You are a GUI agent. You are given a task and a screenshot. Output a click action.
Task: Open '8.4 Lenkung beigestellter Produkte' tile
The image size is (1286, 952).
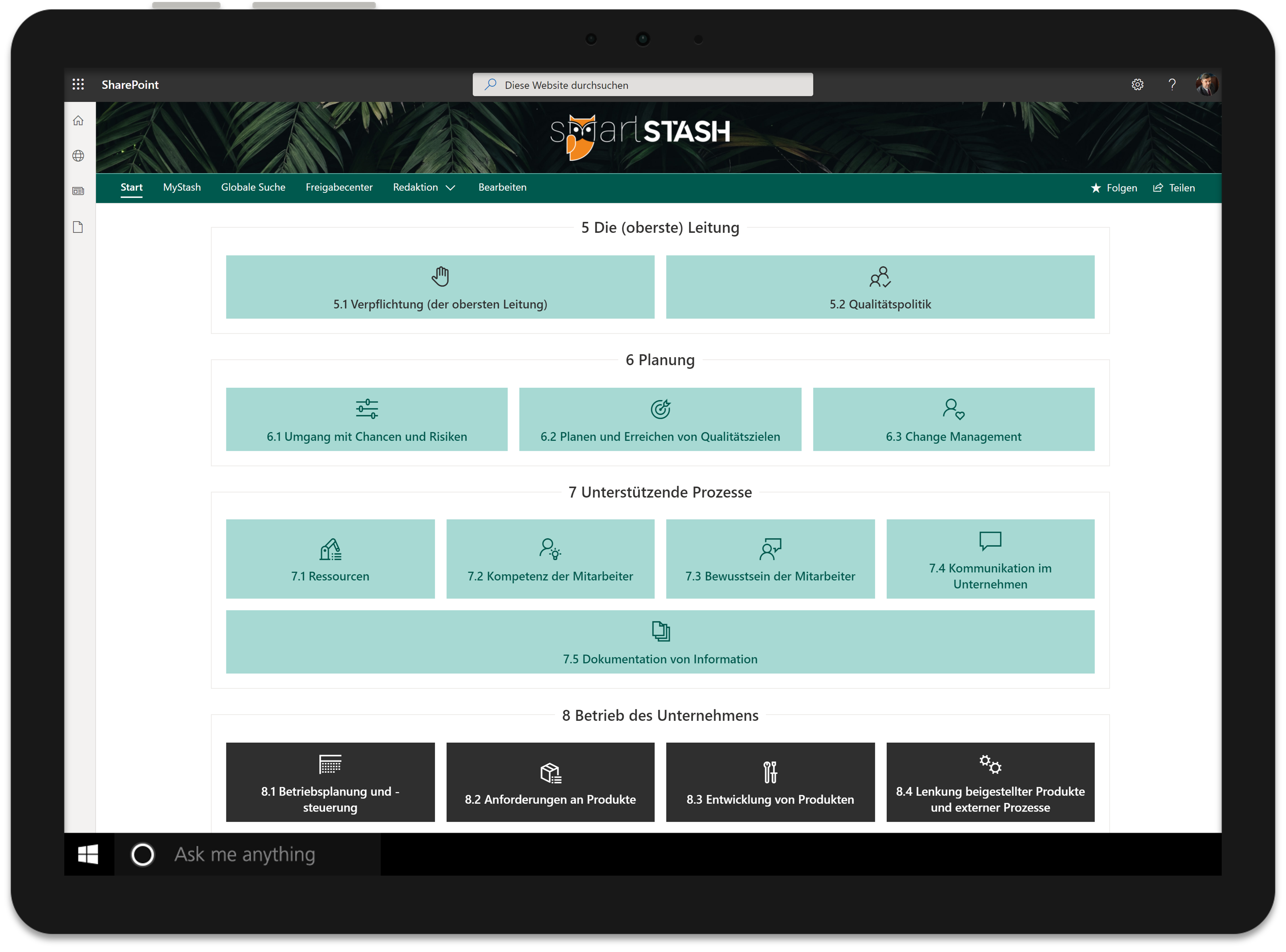click(991, 783)
